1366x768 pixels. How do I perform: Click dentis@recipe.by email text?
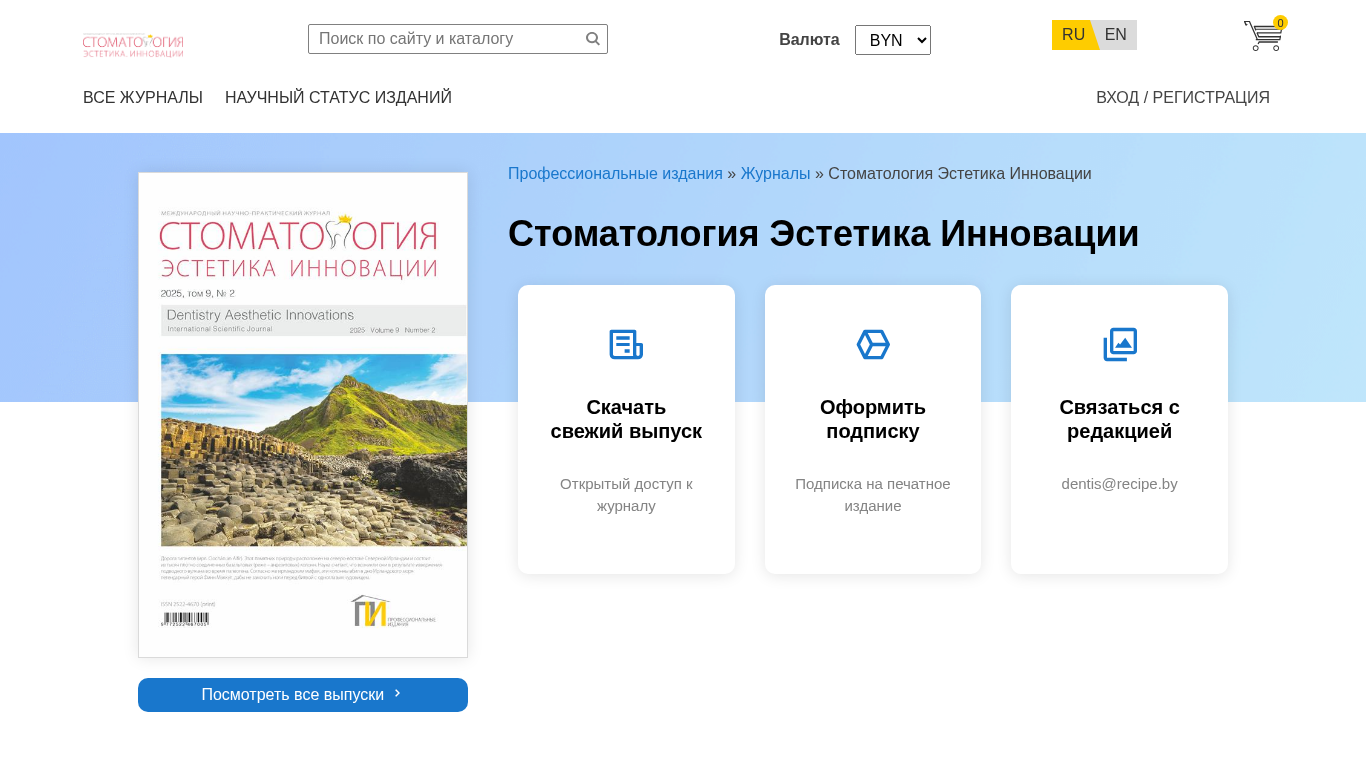click(1120, 484)
